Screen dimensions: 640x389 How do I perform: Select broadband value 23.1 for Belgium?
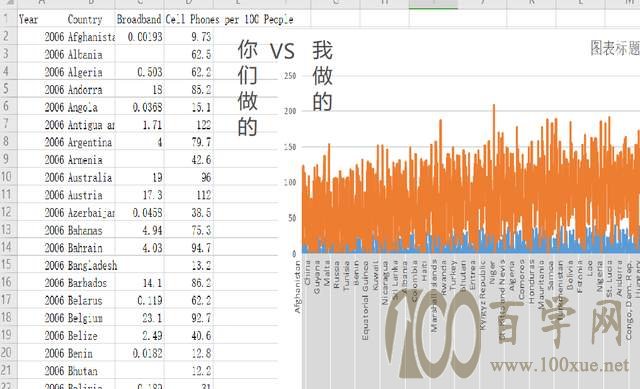[x=140, y=318]
